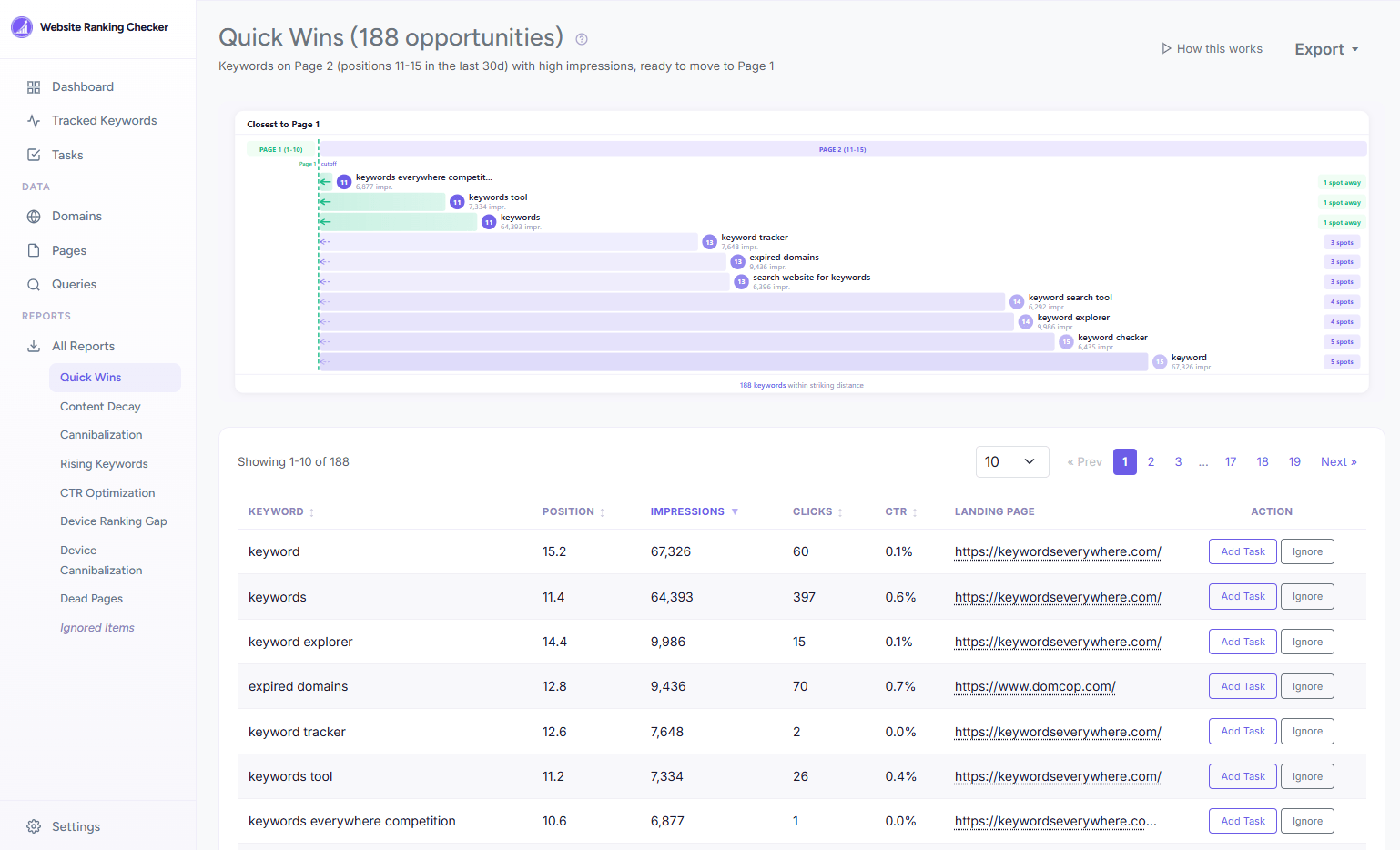Sort by CTR column sort icon
Viewport: 1400px width, 850px height.
pos(915,512)
